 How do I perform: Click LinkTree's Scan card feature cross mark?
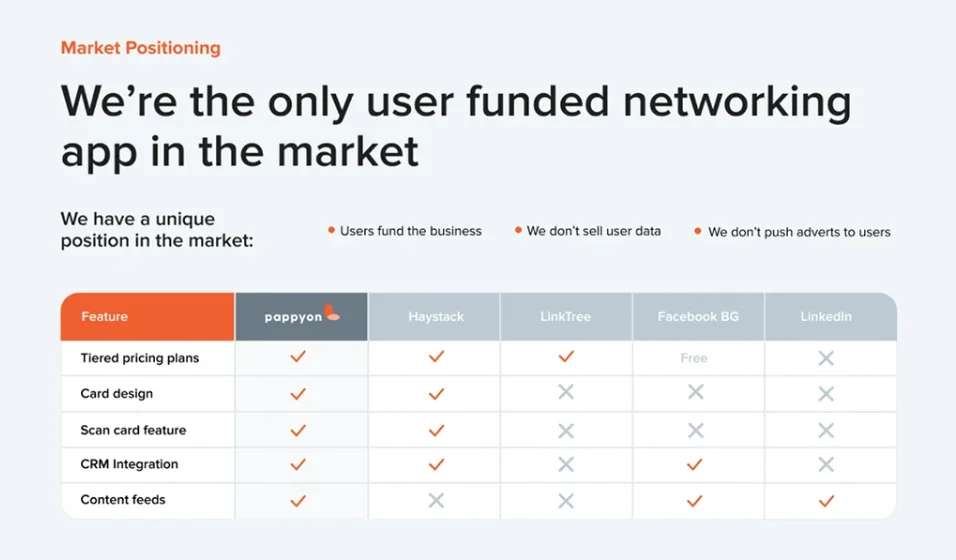click(x=566, y=430)
